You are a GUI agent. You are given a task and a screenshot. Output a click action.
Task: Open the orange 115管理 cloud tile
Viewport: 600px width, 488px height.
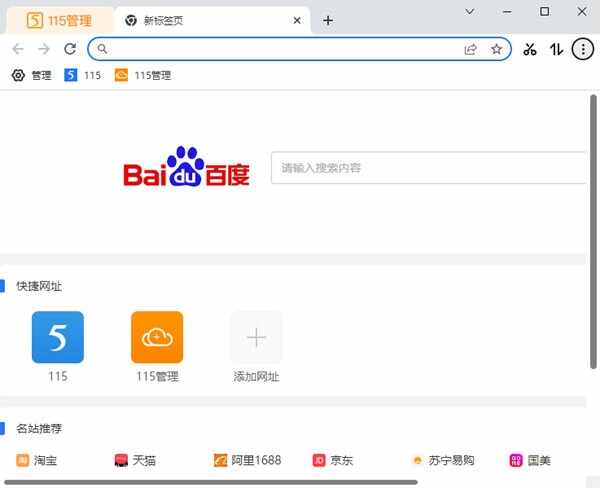pyautogui.click(x=157, y=337)
